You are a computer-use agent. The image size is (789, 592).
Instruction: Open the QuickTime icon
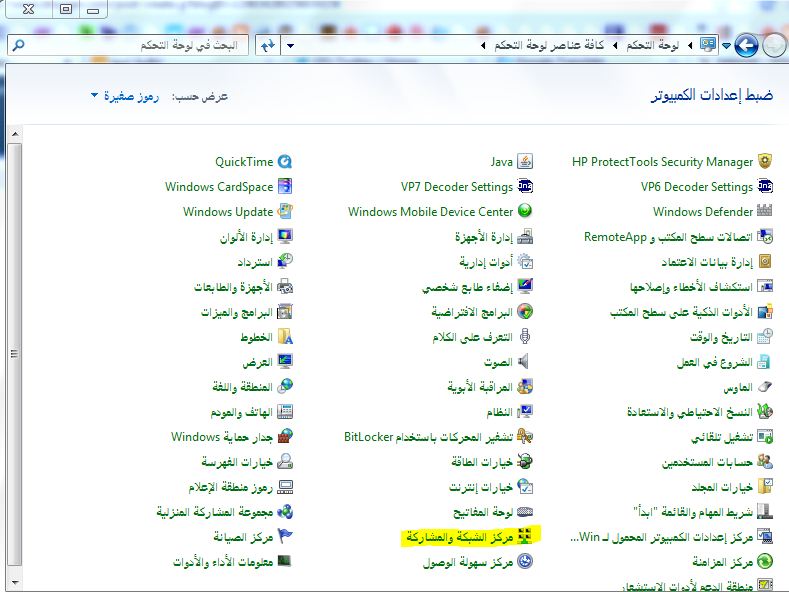point(285,162)
